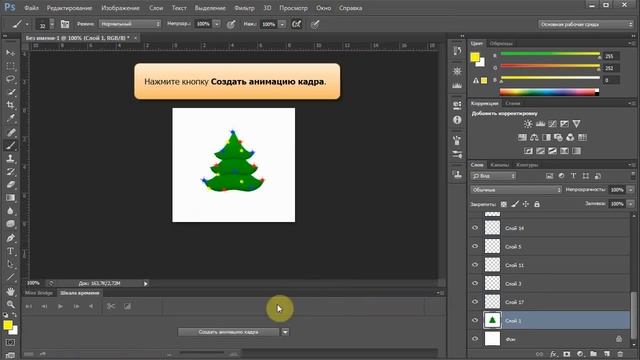Open the Изображение menu
The image size is (640, 360).
[x=120, y=8]
